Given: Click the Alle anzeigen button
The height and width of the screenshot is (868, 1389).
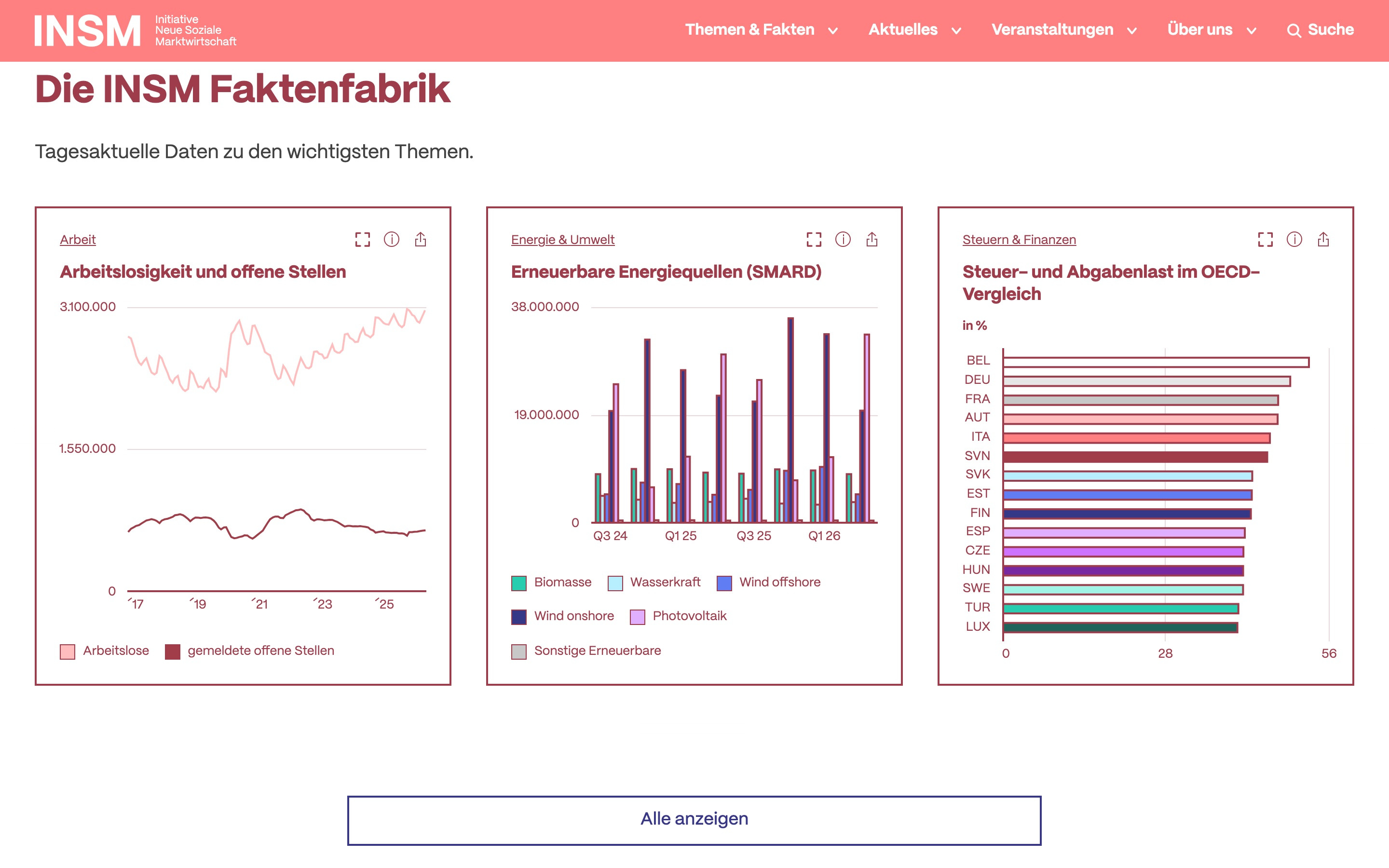Looking at the screenshot, I should coord(694,820).
